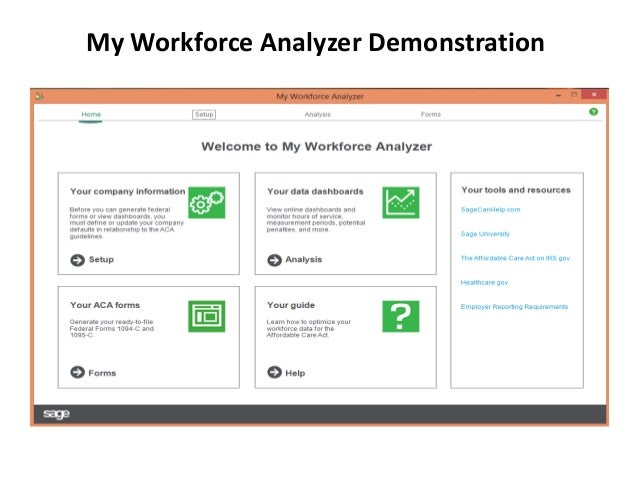Screen dimensions: 638x479
Task: Click the Your tools and resources heading
Action: tap(516, 190)
